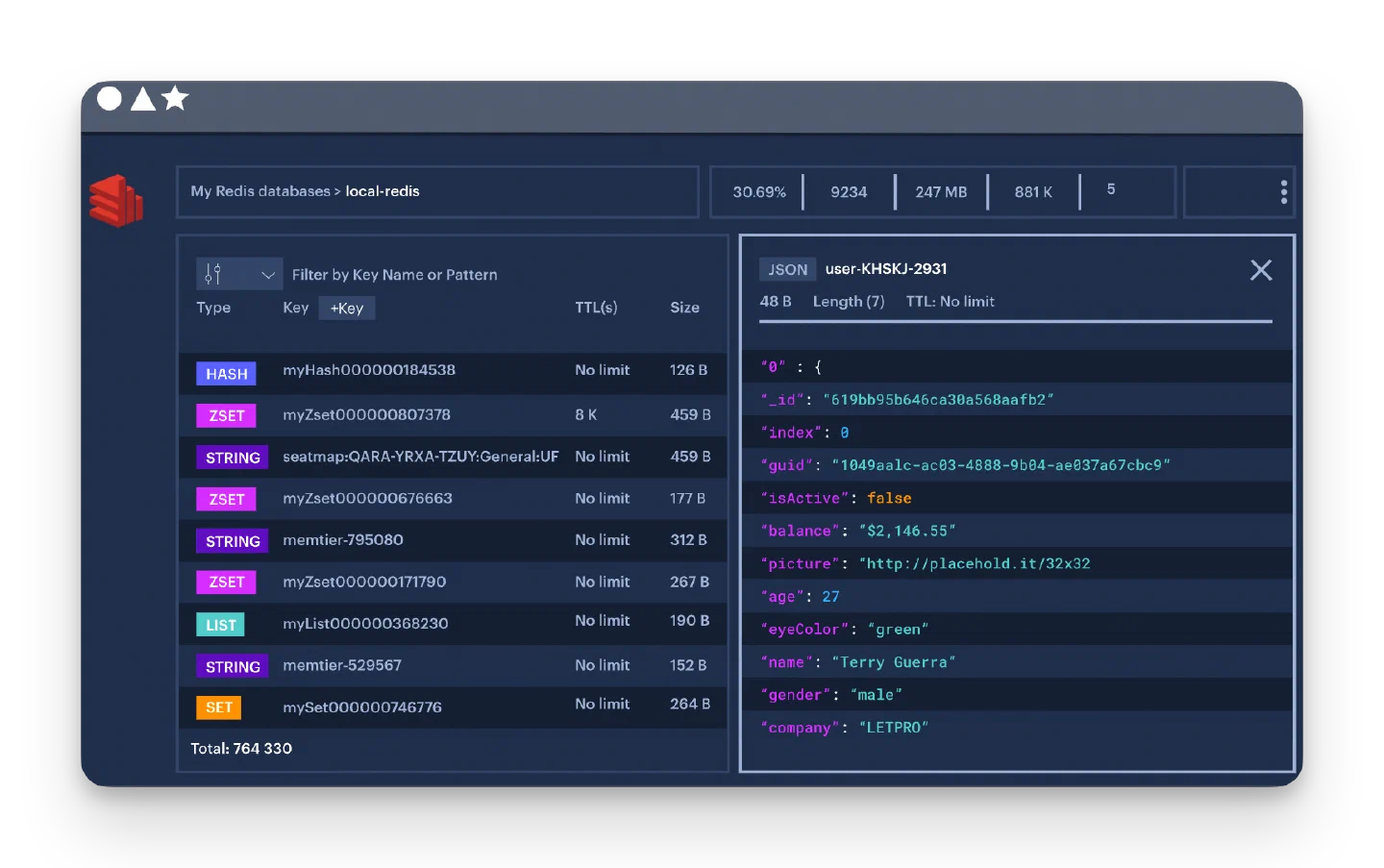Open the key type filter dropdown
The image size is (1384, 868).
[239, 275]
